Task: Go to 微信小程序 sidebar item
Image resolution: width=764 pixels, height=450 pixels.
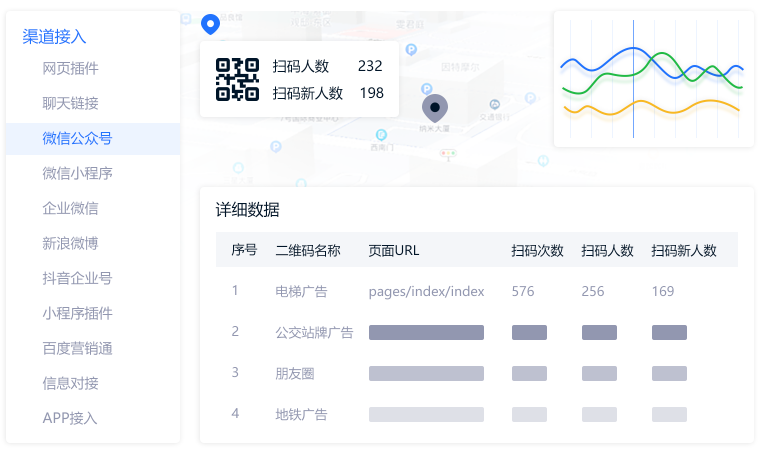Action: (x=77, y=173)
